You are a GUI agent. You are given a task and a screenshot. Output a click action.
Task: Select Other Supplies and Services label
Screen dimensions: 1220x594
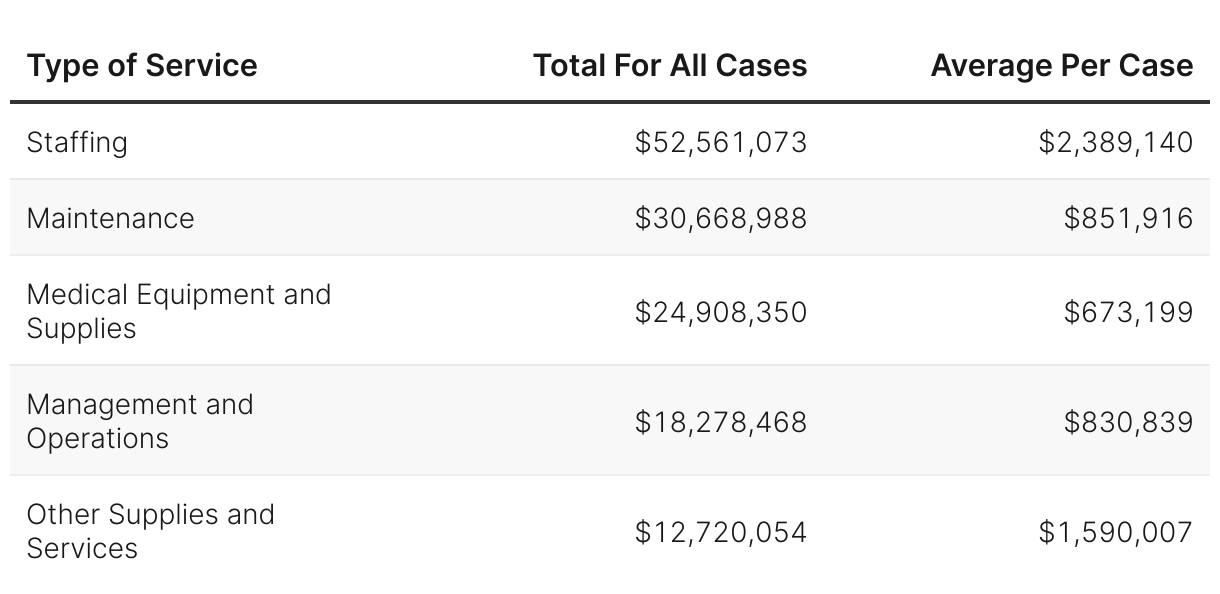tap(150, 531)
